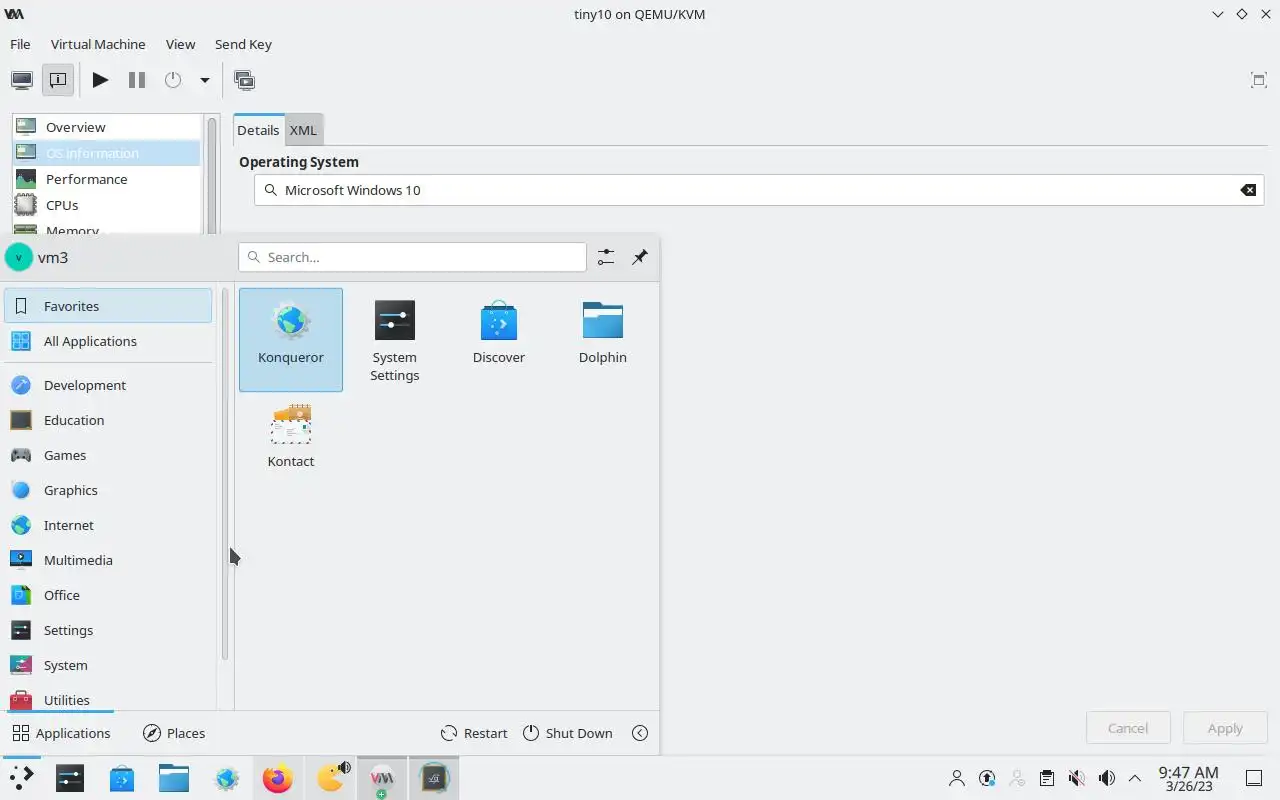This screenshot has width=1280, height=800.
Task: Click the vm3 user avatar
Action: tap(18, 257)
